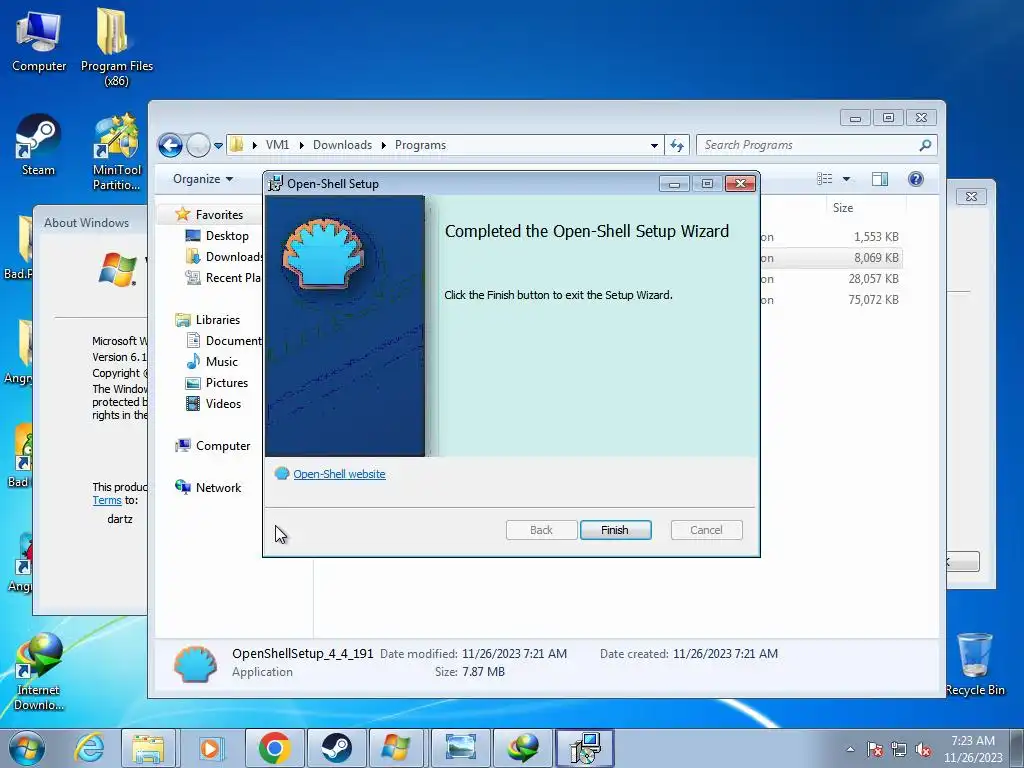
Task: Click the change view icon in Explorer
Action: [x=825, y=179]
